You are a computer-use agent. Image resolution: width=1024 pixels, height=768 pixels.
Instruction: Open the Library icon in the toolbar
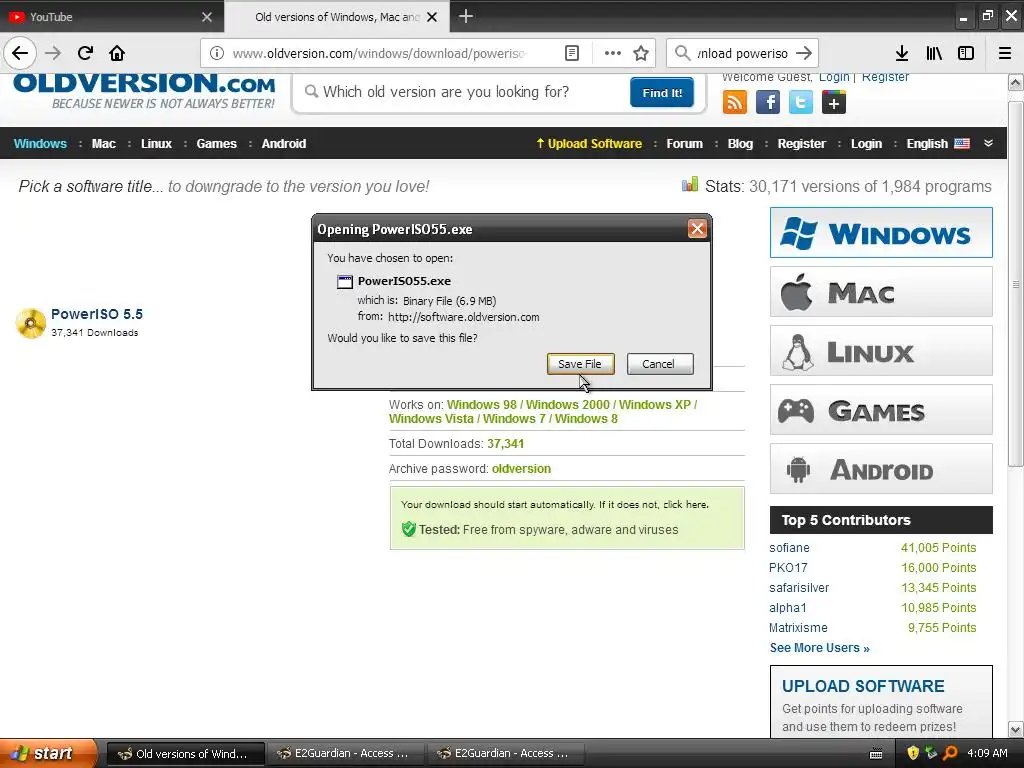[x=934, y=53]
